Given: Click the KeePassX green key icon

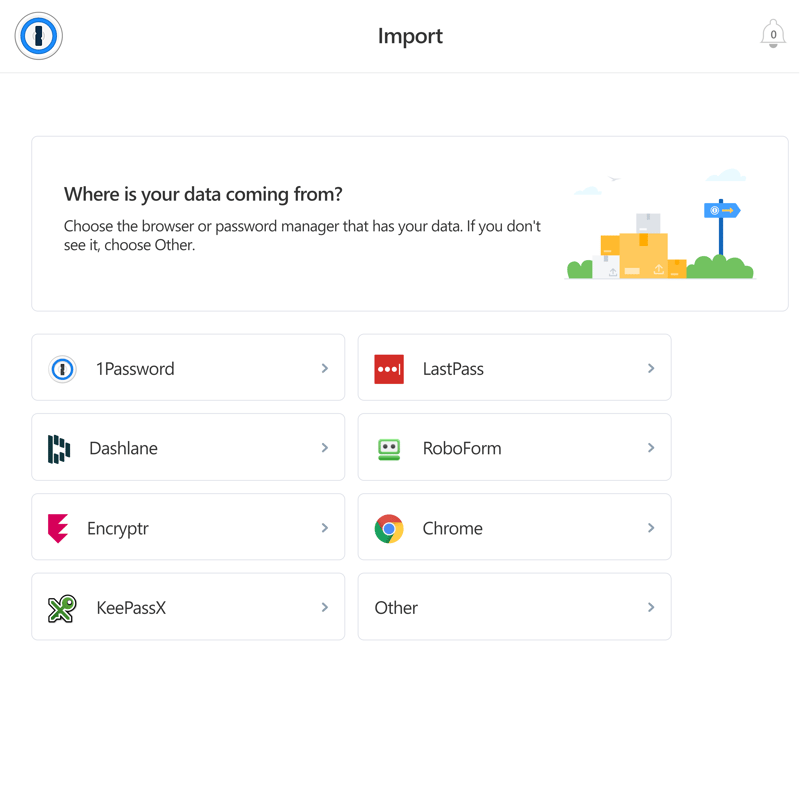Looking at the screenshot, I should point(62,608).
